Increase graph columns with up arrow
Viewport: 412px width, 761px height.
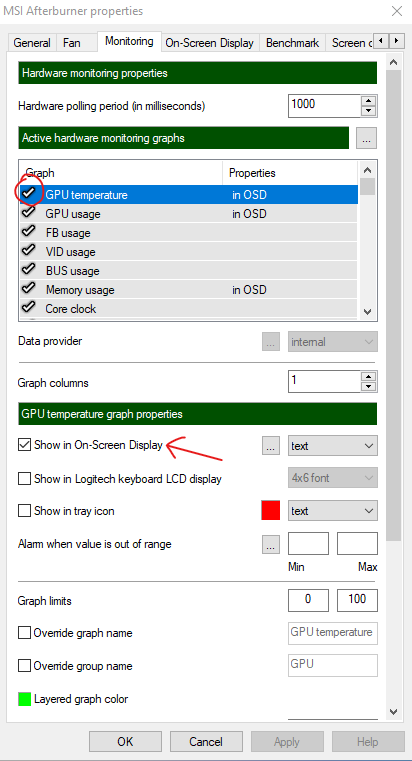click(369, 377)
